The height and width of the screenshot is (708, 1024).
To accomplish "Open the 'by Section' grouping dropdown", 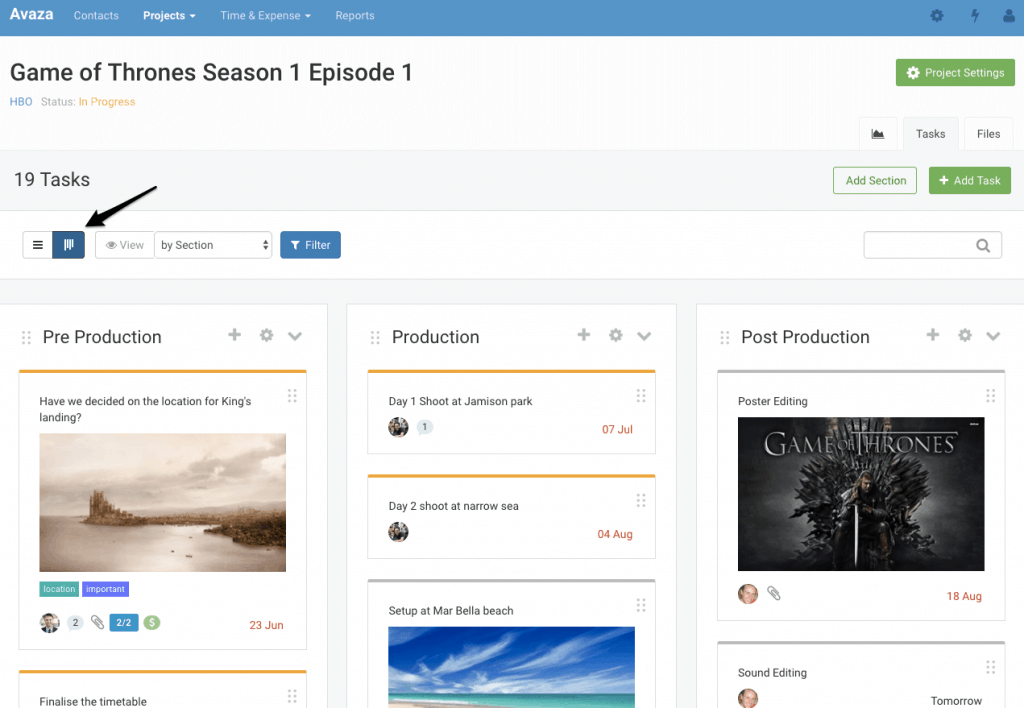I will point(214,245).
